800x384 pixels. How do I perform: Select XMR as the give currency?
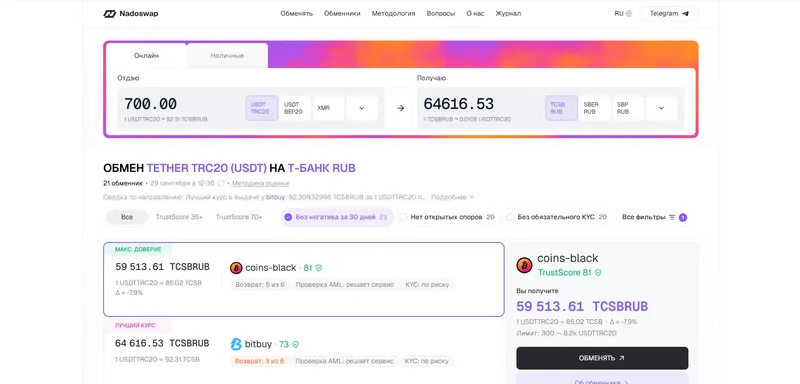tap(328, 108)
